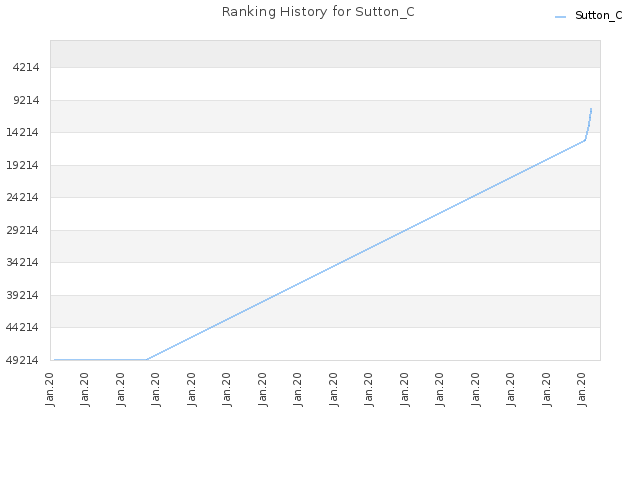Click the y-axis label 9214
Viewport: 640px width, 480px height.
(26, 100)
